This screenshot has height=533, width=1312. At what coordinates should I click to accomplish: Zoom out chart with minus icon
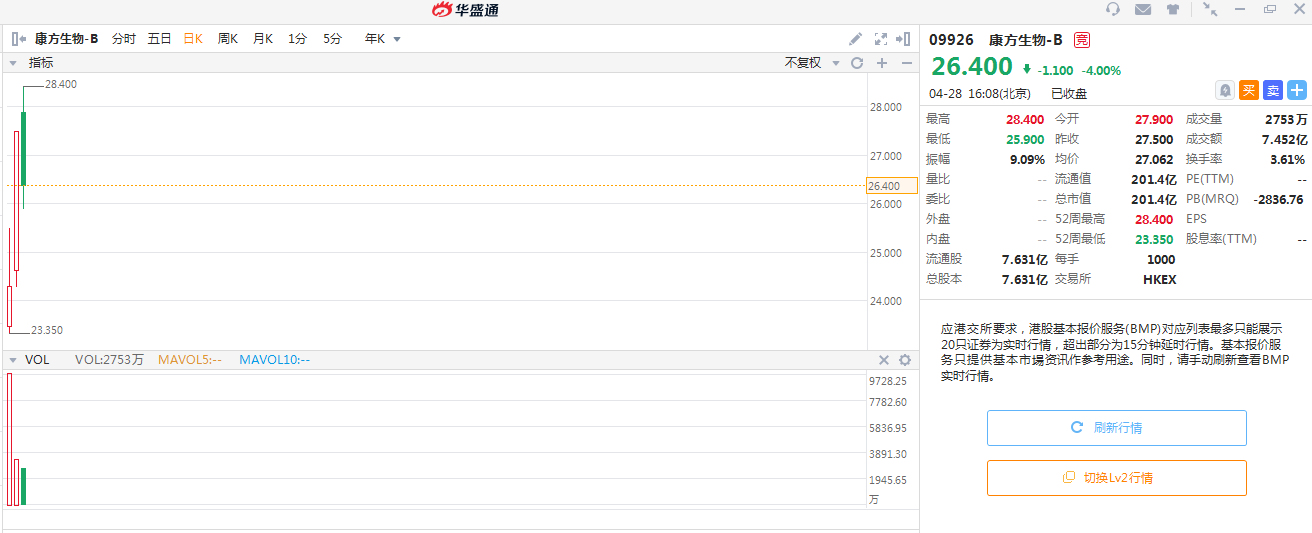tap(907, 63)
